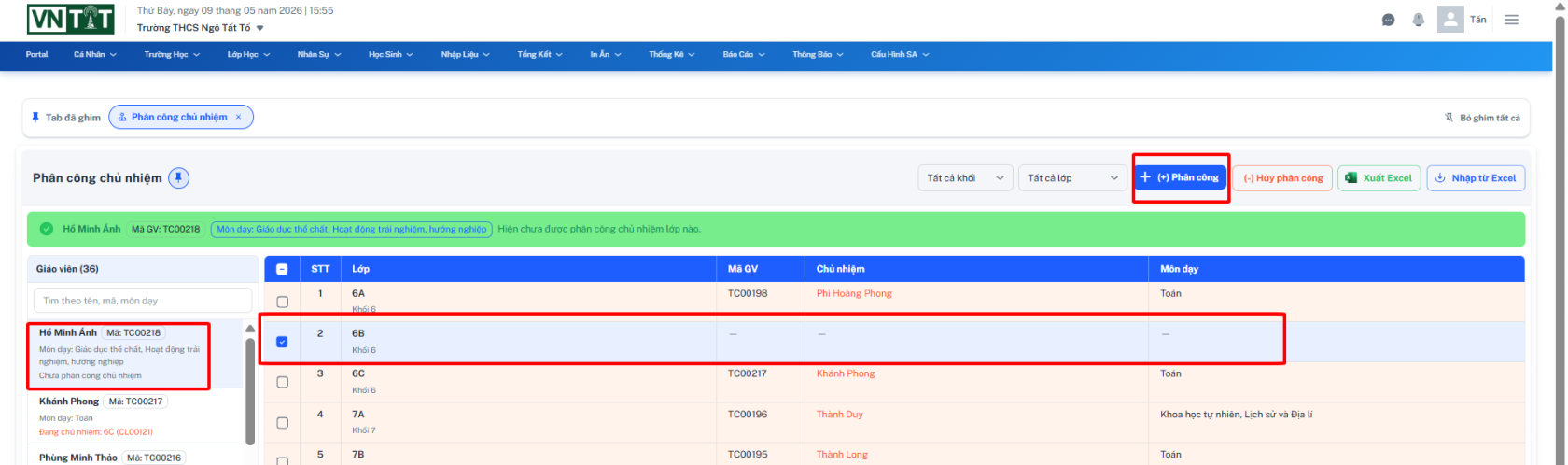
Task: Click homeroom teacher Phí Hoàng Phong
Action: [x=854, y=293]
